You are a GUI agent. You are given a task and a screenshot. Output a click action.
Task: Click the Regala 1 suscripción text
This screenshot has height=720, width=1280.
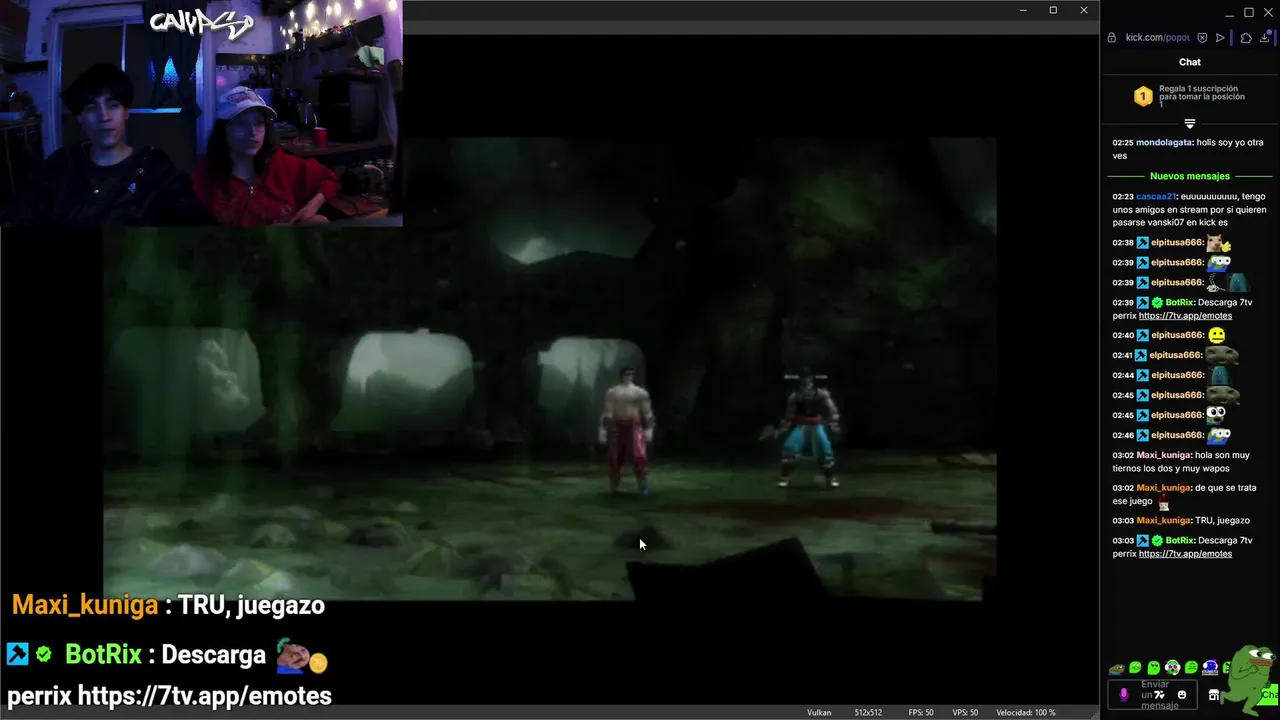pos(1202,97)
